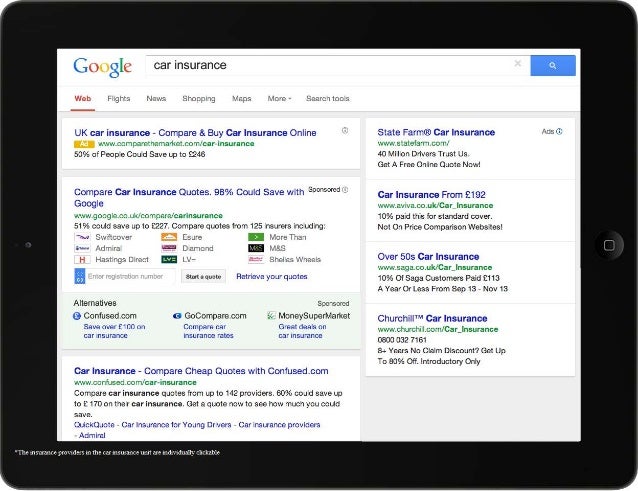Click the yellow Ad badge

click(84, 144)
